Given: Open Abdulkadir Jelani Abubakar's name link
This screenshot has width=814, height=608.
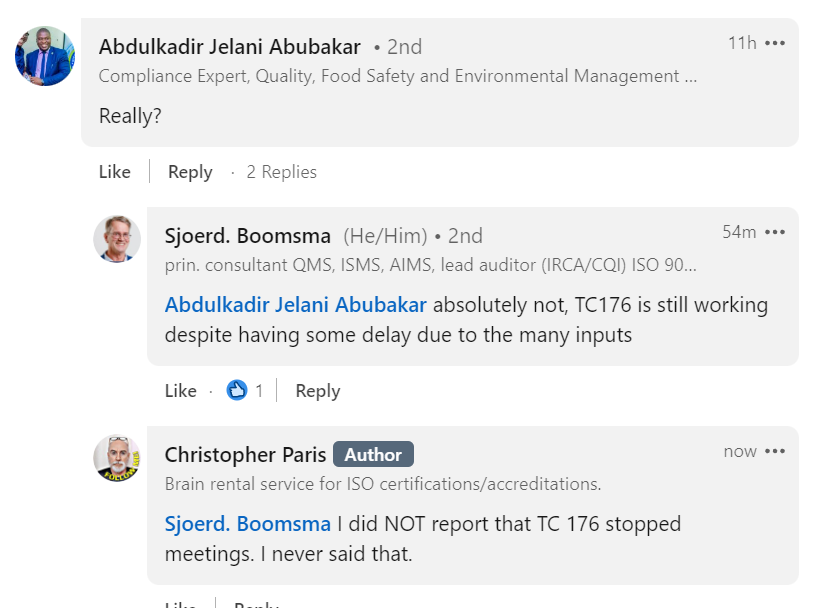Looking at the screenshot, I should [230, 46].
